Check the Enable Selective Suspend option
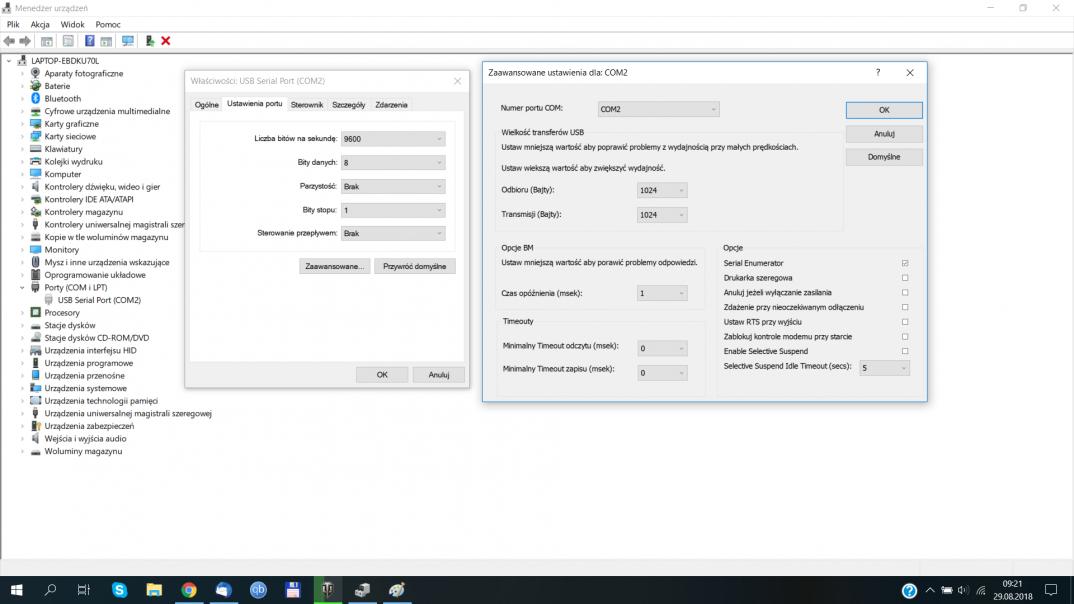Viewport: 1074px width, 604px height. (x=905, y=352)
